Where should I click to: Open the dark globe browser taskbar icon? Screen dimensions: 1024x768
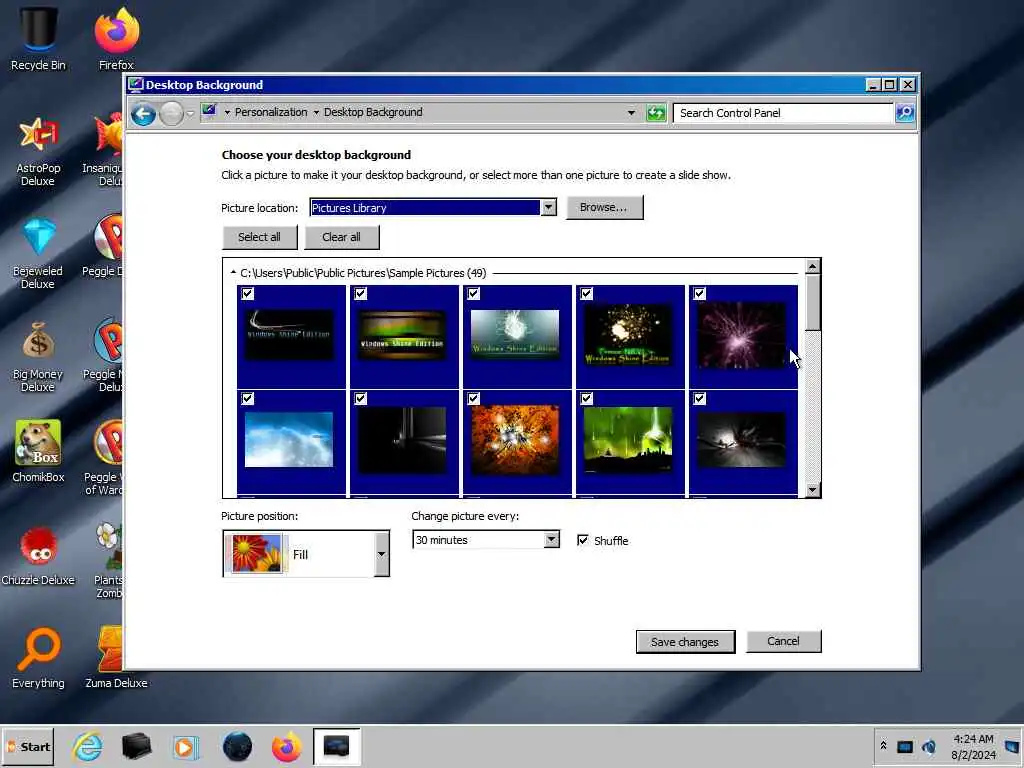coord(237,746)
